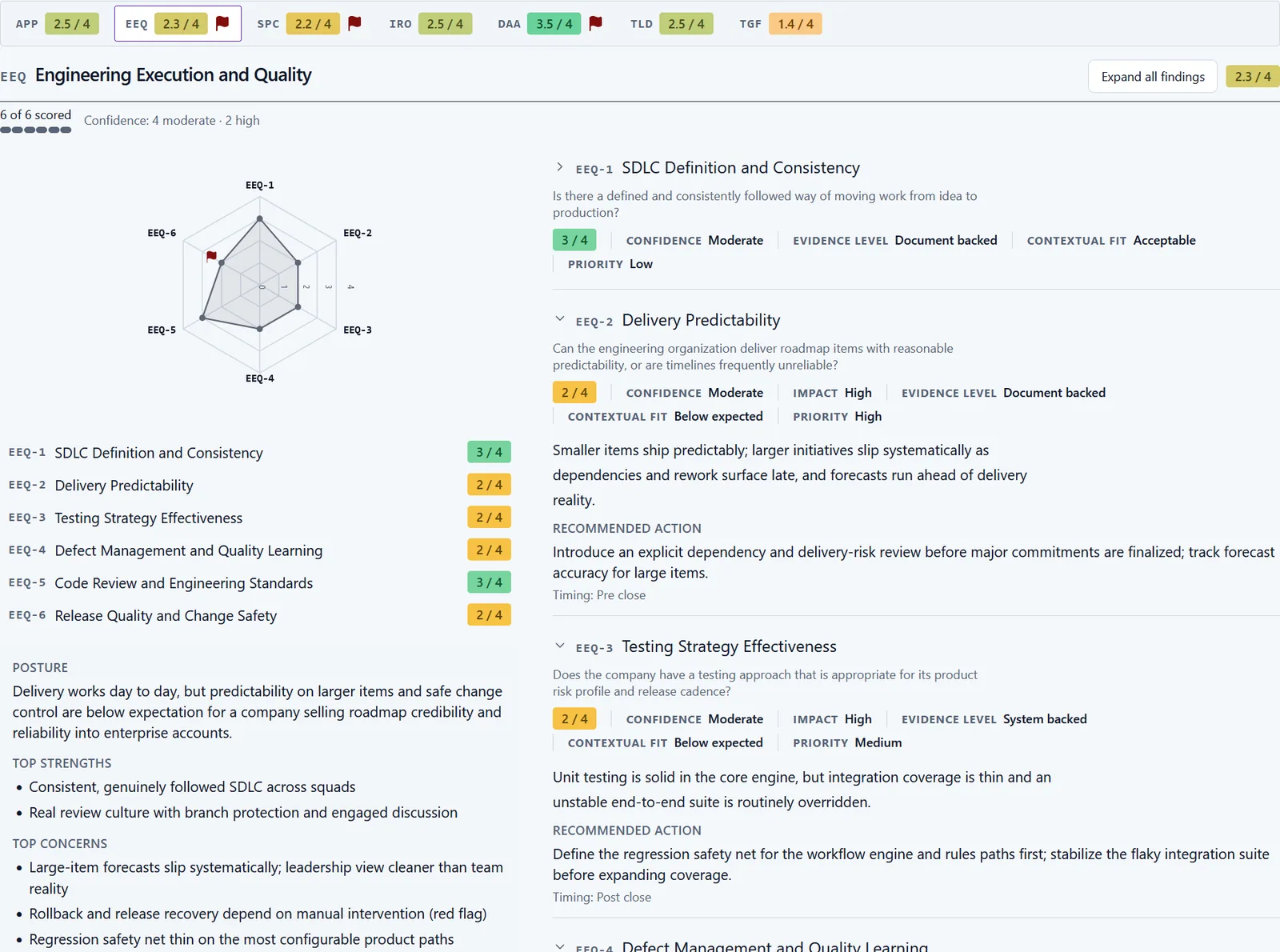Collapse the EEQ-3 Testing Strategy Effectiveness chevron
This screenshot has width=1280, height=952.
pos(559,646)
